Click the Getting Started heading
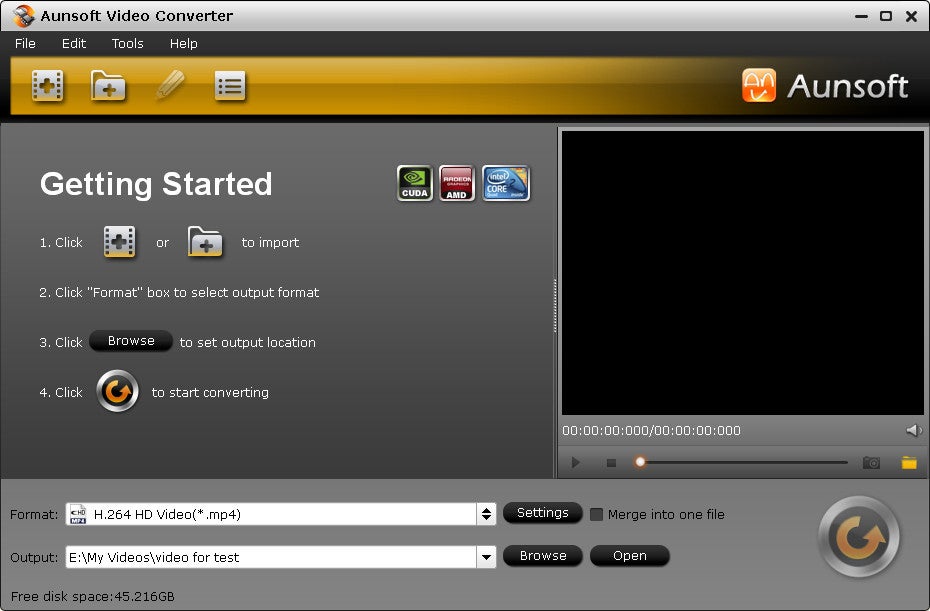The height and width of the screenshot is (611, 930). click(x=156, y=183)
